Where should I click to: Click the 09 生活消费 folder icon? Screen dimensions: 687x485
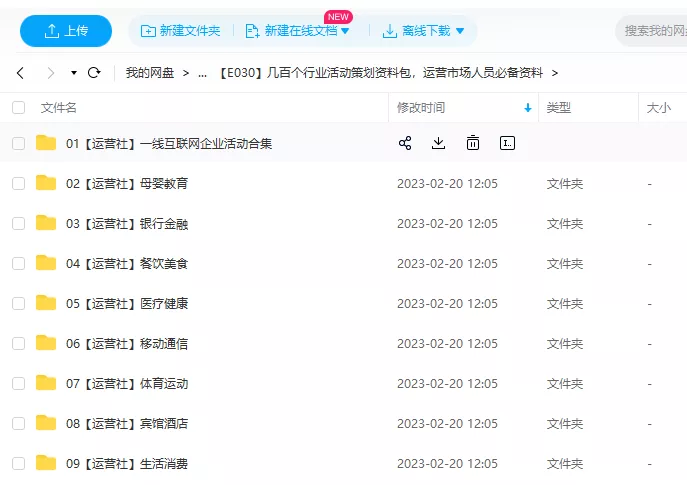click(46, 463)
